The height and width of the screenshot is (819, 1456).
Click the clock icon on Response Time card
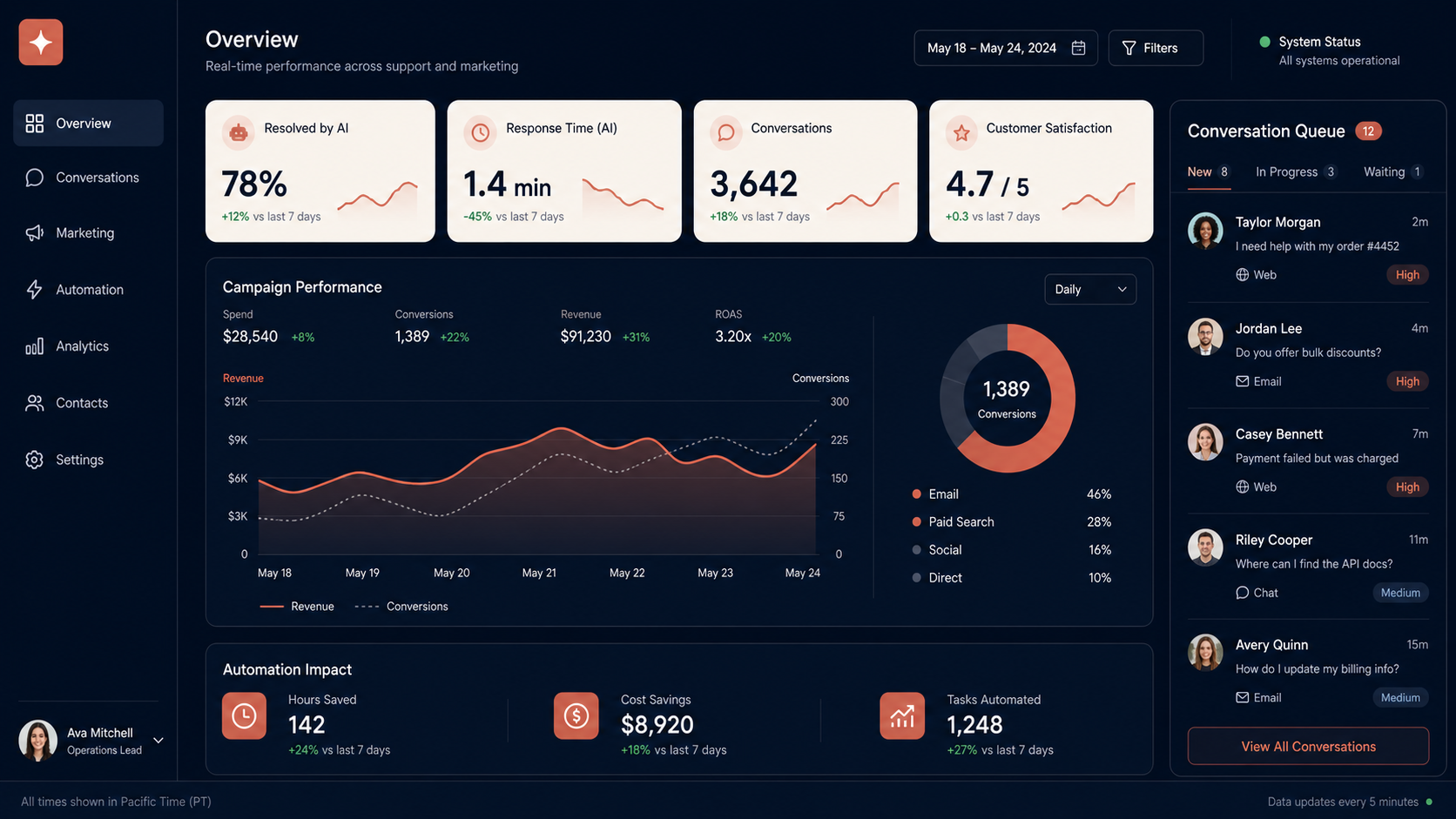click(480, 132)
